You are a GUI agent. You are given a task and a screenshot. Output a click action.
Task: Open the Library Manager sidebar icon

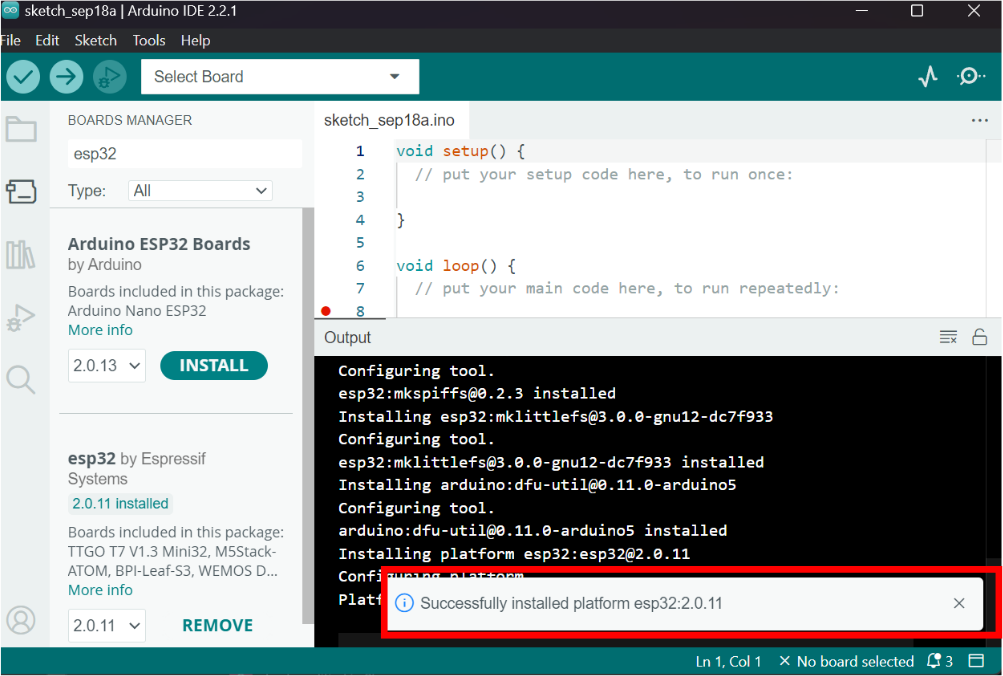point(21,255)
